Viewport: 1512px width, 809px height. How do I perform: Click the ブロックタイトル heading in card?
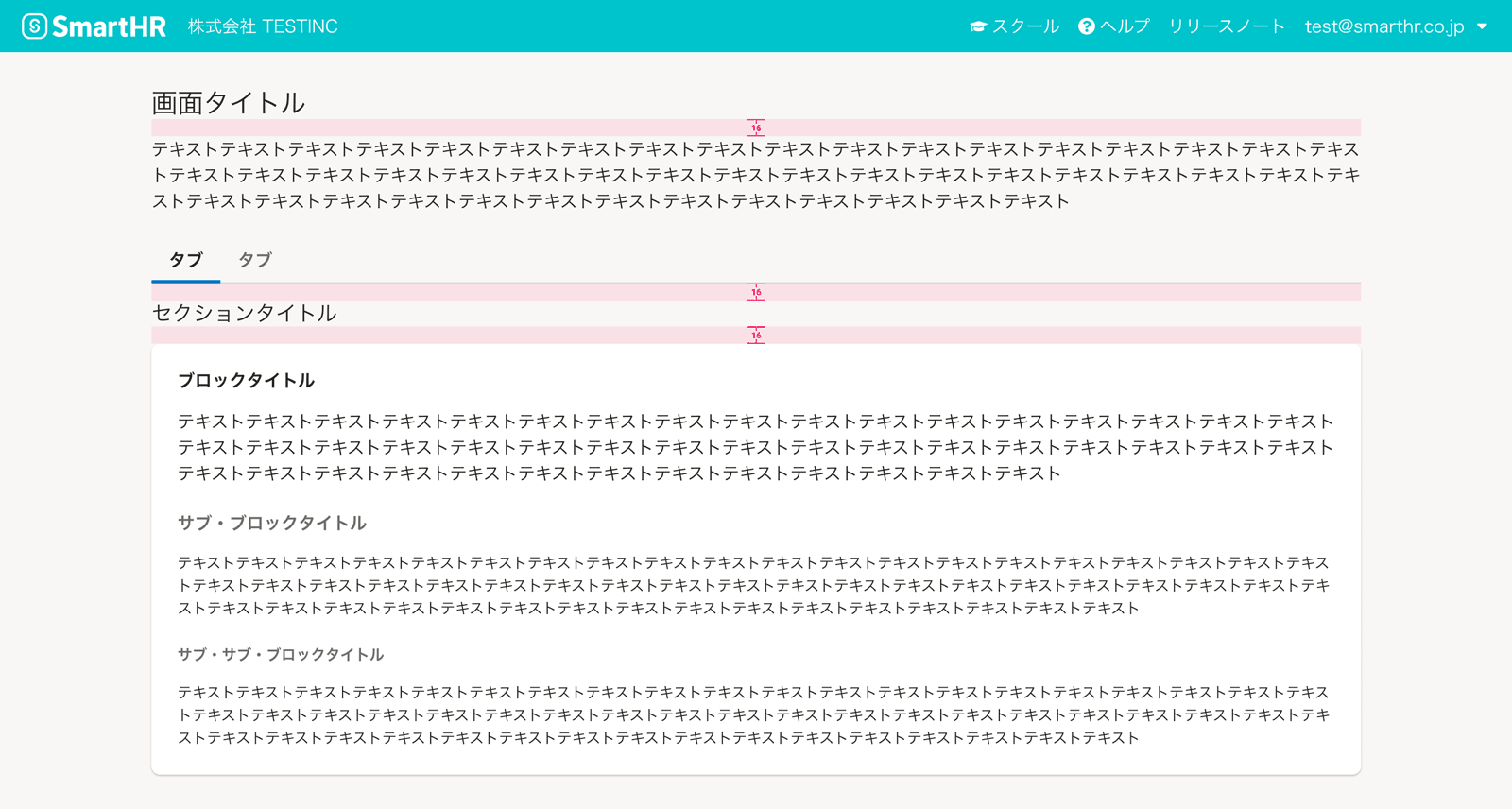click(247, 381)
